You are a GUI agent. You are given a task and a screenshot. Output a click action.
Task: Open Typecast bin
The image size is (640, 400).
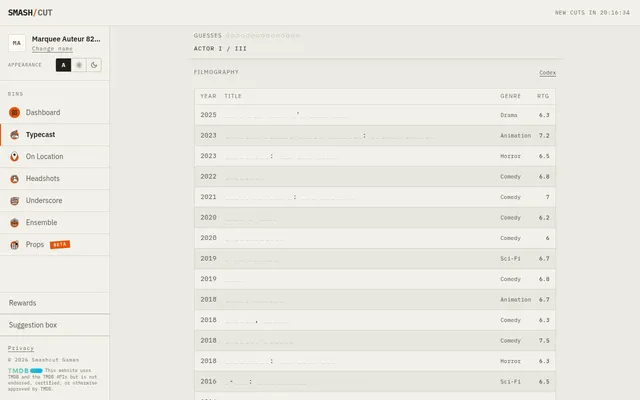click(55, 134)
